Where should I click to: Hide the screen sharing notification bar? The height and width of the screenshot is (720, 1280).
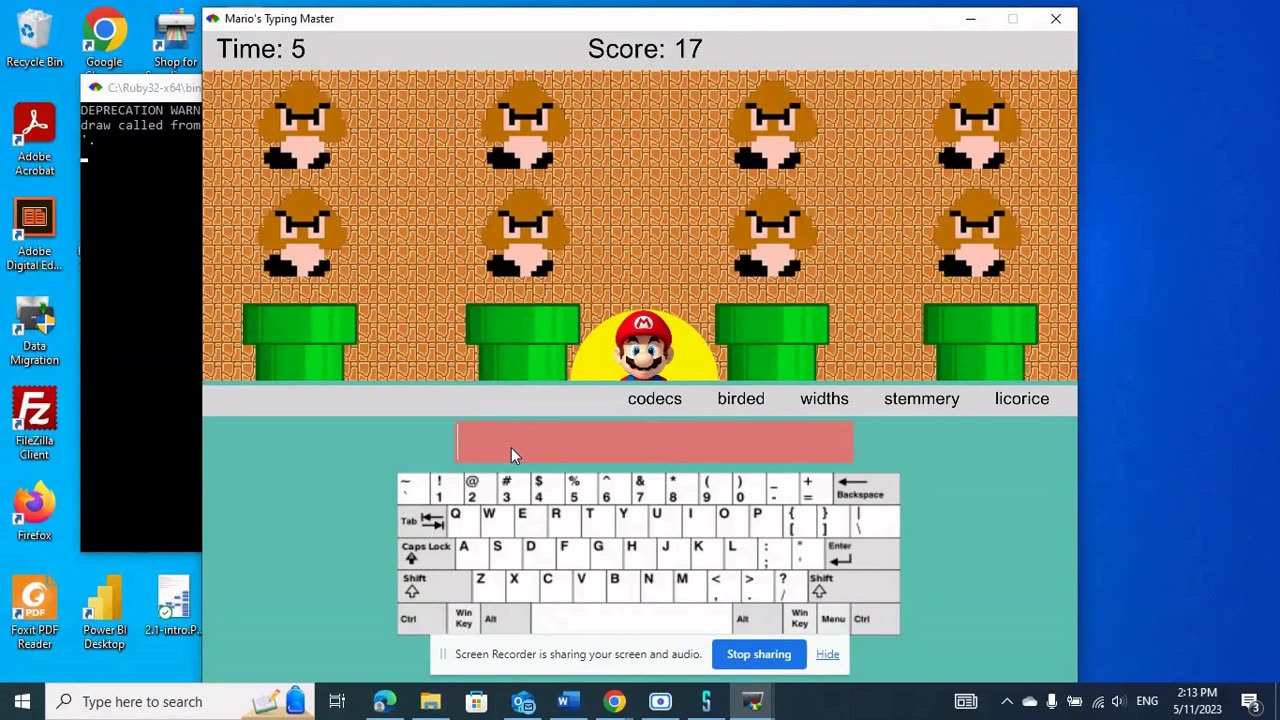pos(827,654)
